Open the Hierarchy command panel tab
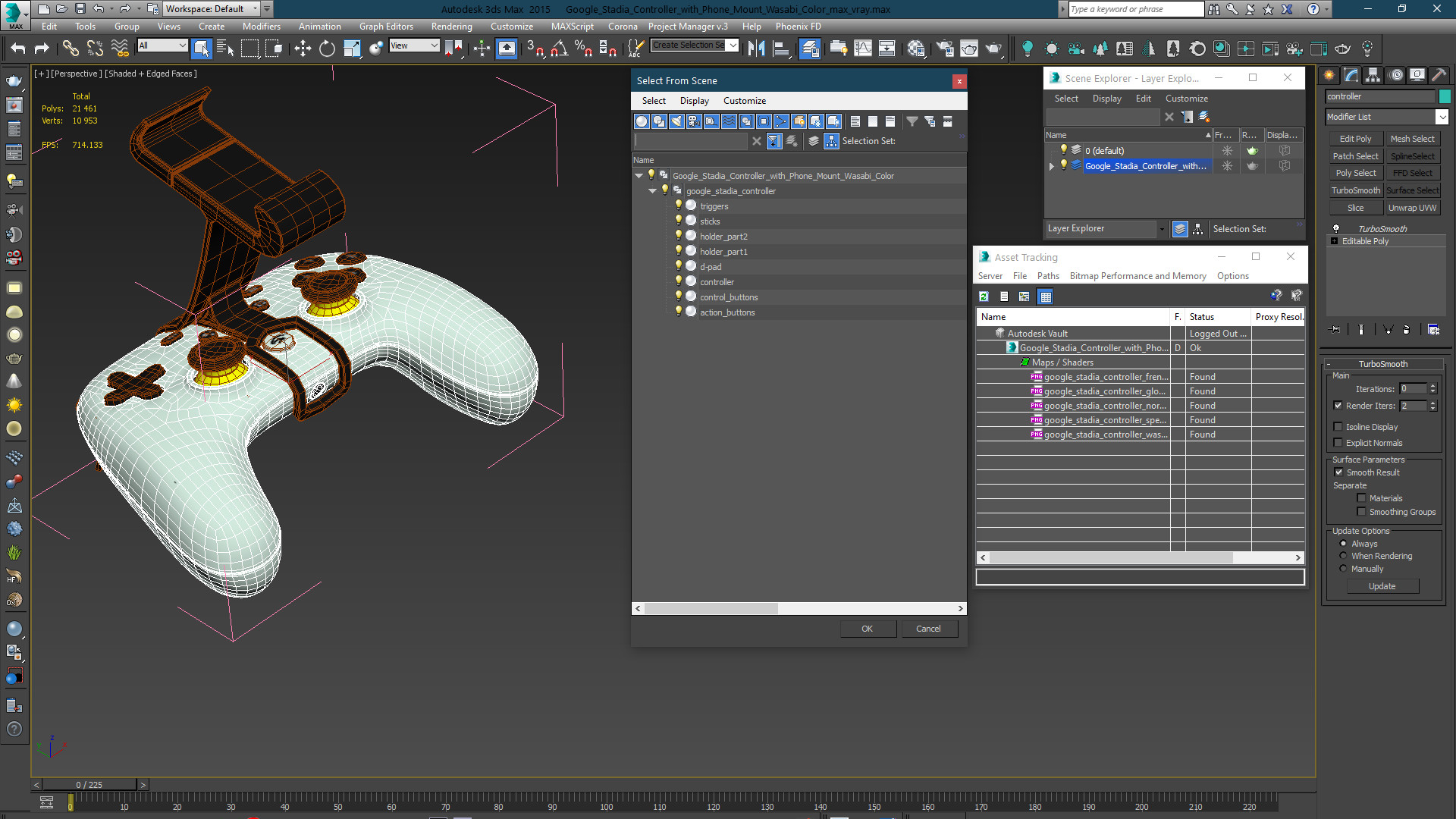 (1373, 75)
